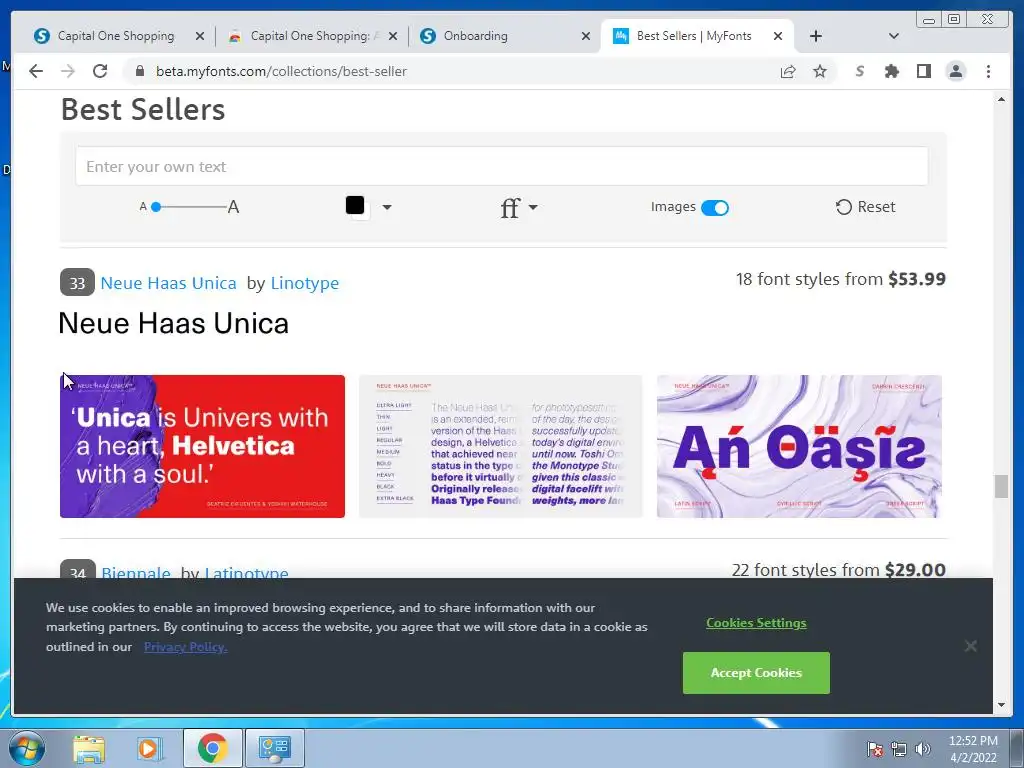
Task: Open the Capital One Shopping extension icon
Action: point(860,71)
